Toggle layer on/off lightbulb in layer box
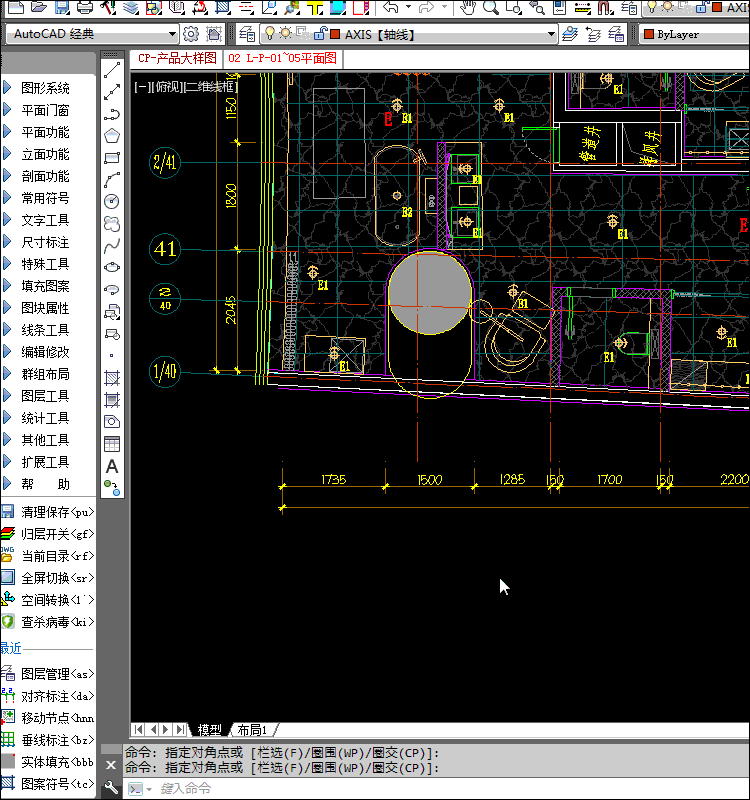 (269, 34)
